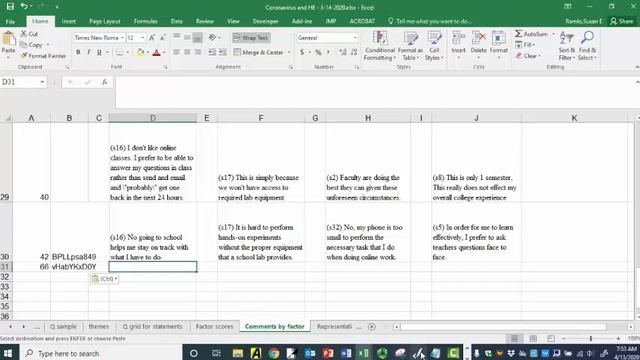
Task: Open Format as Table gallery
Action: 410,46
